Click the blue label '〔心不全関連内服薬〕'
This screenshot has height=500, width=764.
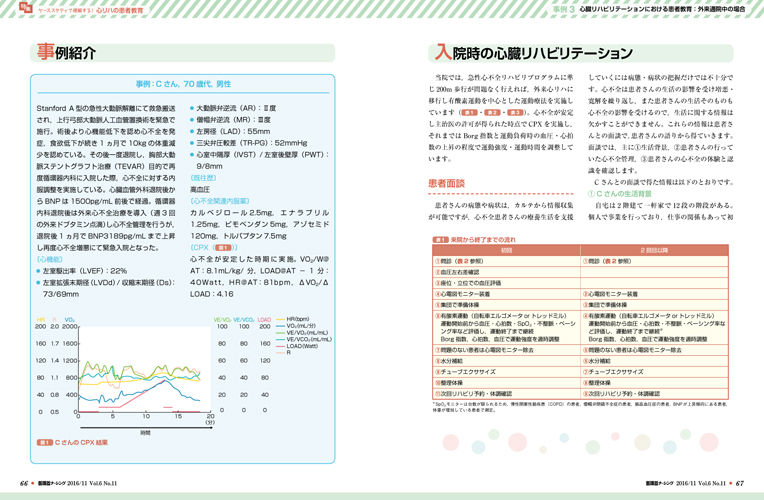coord(220,201)
